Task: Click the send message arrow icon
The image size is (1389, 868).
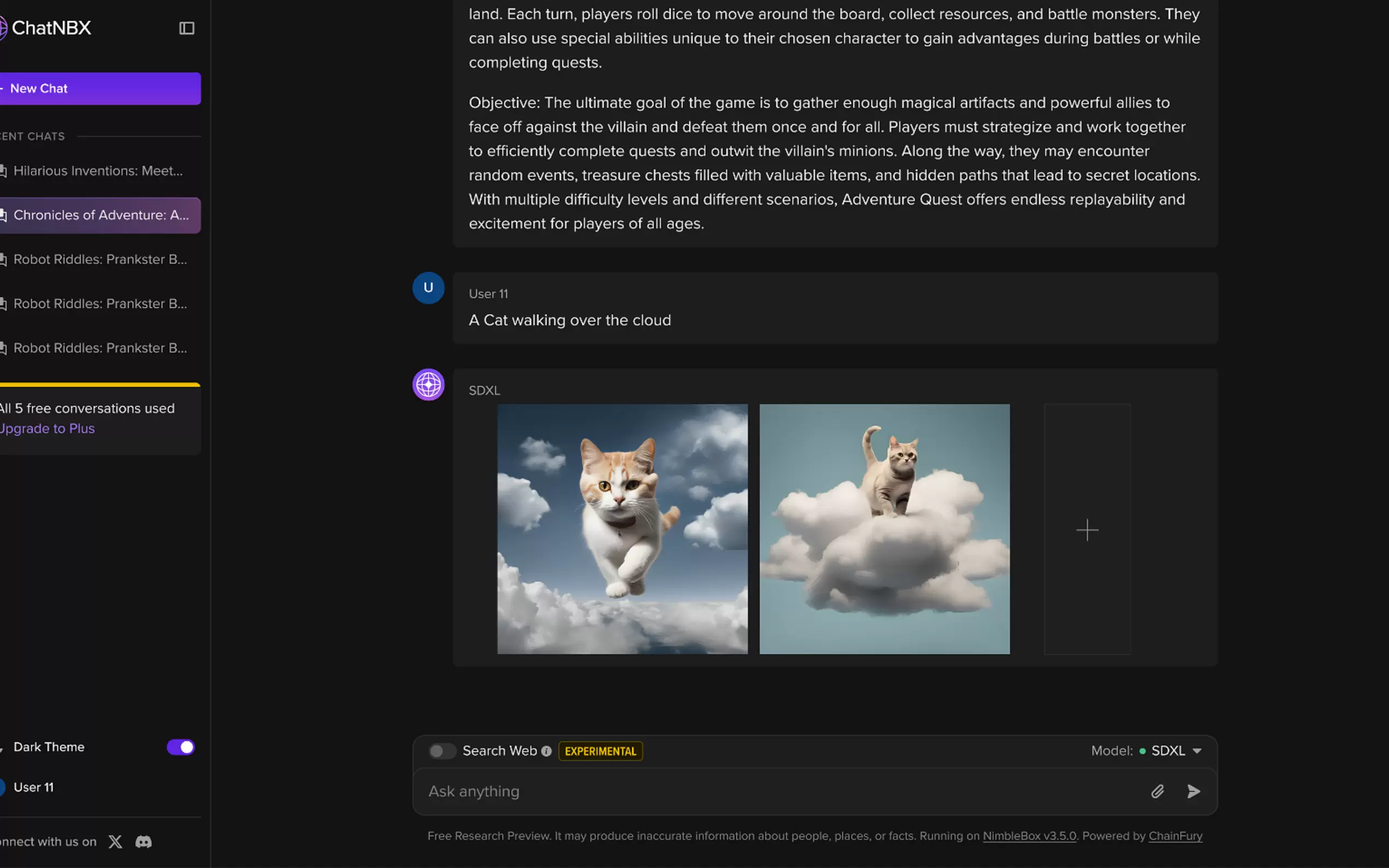Action: 1193,791
